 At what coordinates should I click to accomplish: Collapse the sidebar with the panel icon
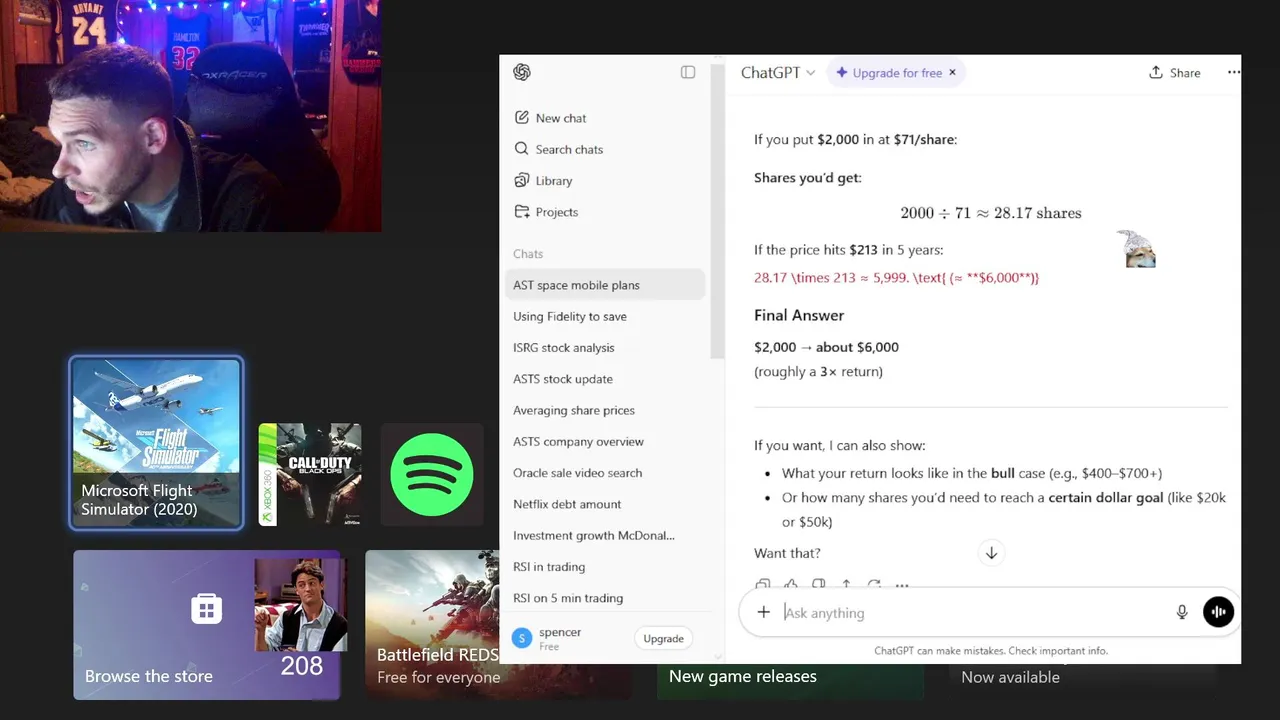pos(688,72)
